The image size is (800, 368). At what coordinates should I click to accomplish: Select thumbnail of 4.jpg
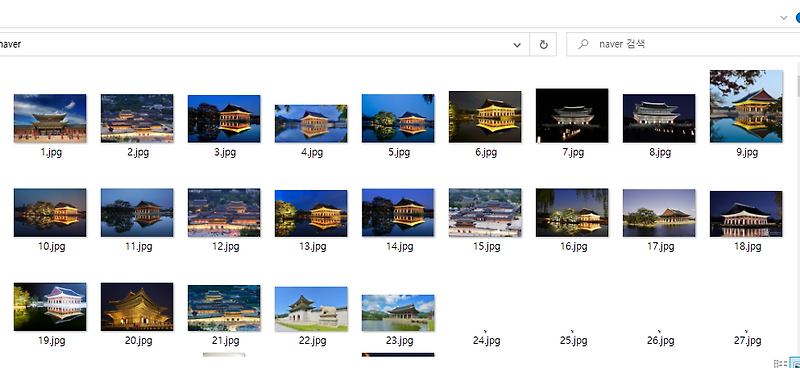pos(311,124)
